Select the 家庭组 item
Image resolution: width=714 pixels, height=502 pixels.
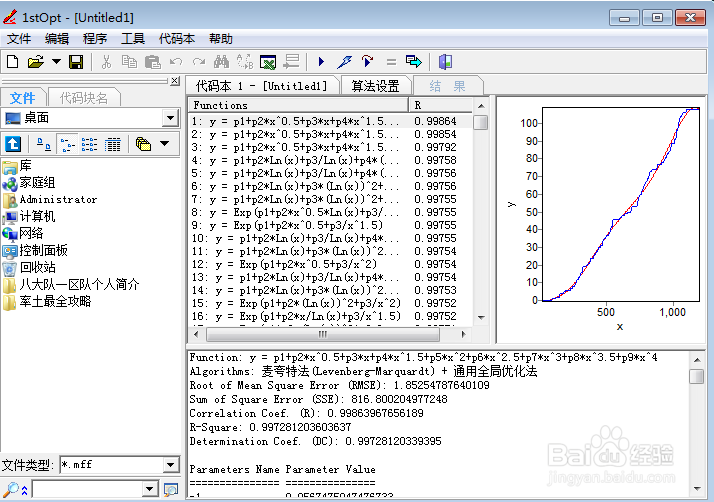tap(29, 183)
